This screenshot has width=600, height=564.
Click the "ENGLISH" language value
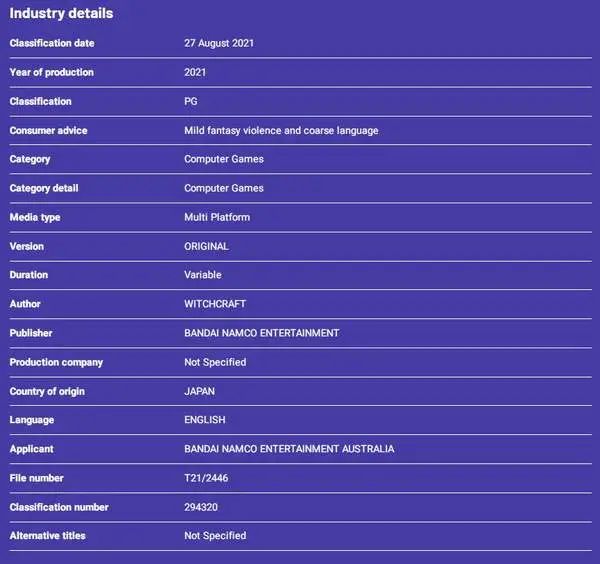click(205, 420)
